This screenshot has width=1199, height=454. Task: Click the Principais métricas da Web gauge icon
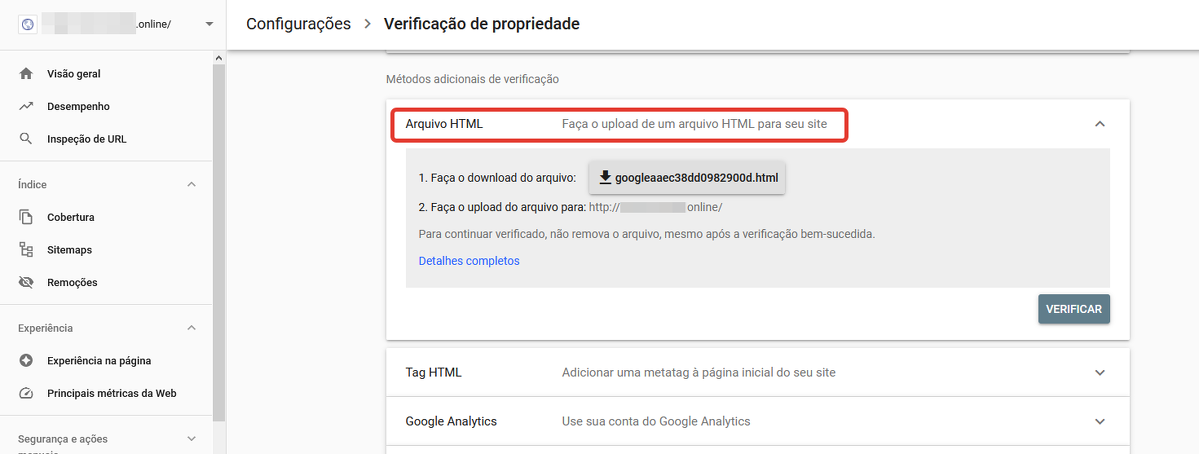26,394
